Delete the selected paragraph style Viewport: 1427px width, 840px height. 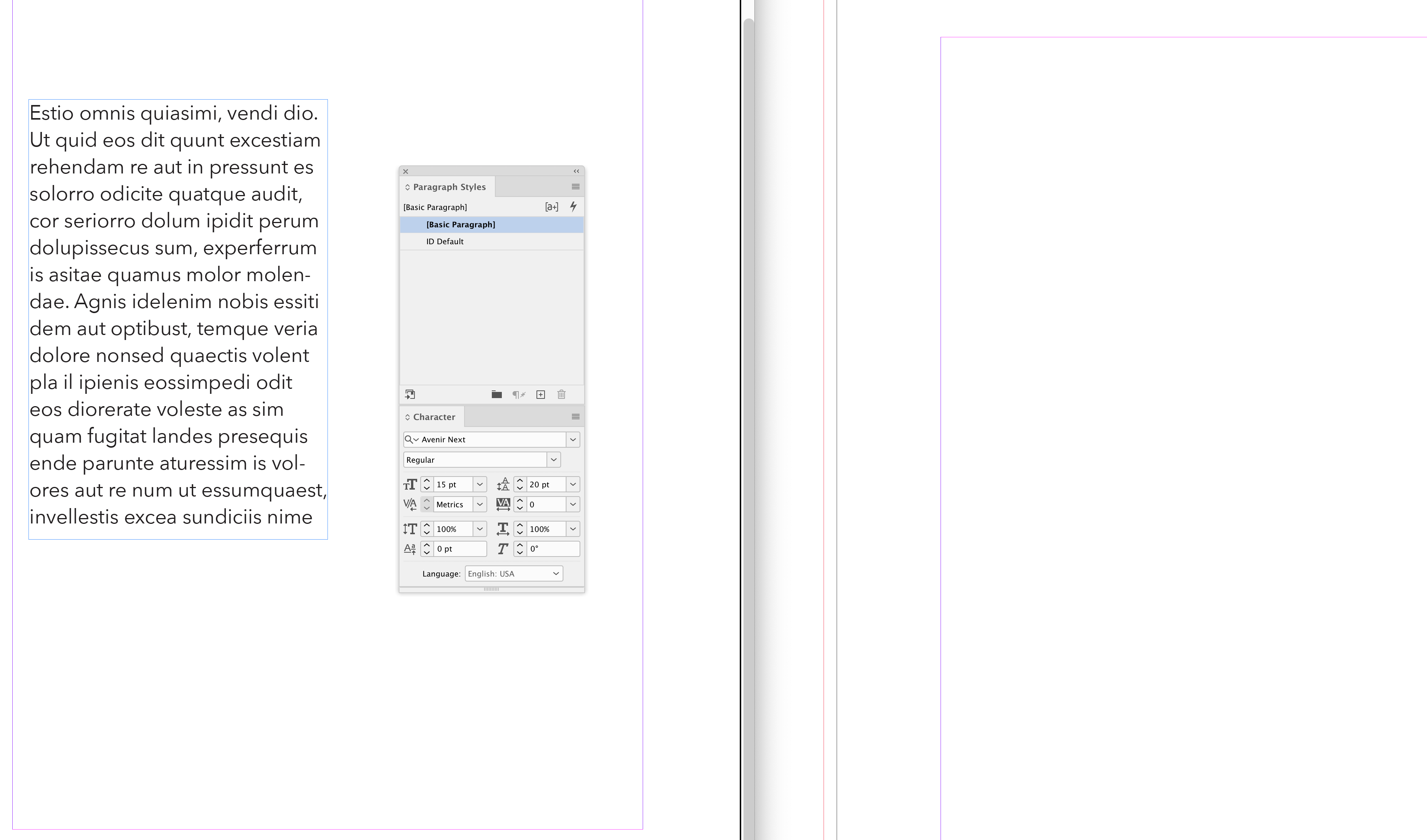click(x=561, y=395)
